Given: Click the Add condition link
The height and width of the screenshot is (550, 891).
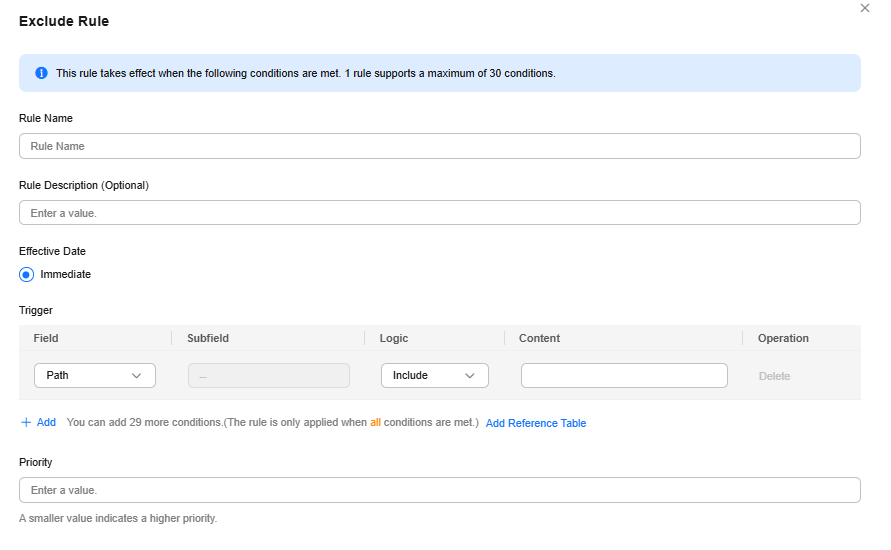Looking at the screenshot, I should point(46,422).
